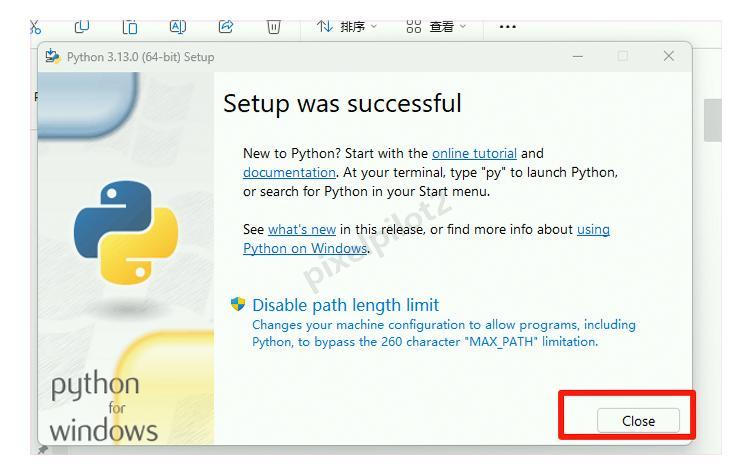Click the Setup was successful heading
This screenshot has width=753, height=476.
tap(342, 104)
